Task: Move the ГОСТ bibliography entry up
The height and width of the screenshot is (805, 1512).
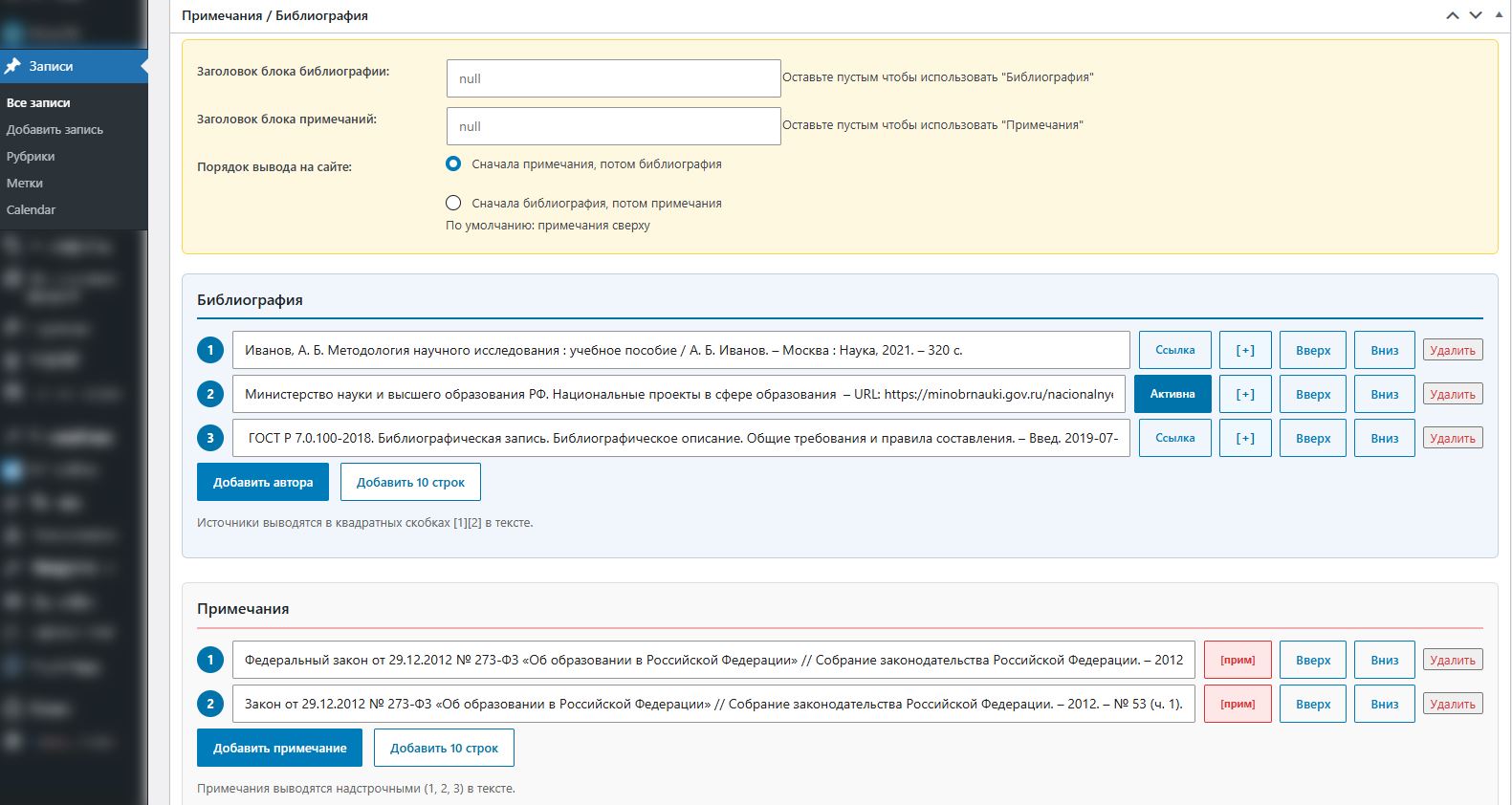Action: click(1313, 438)
